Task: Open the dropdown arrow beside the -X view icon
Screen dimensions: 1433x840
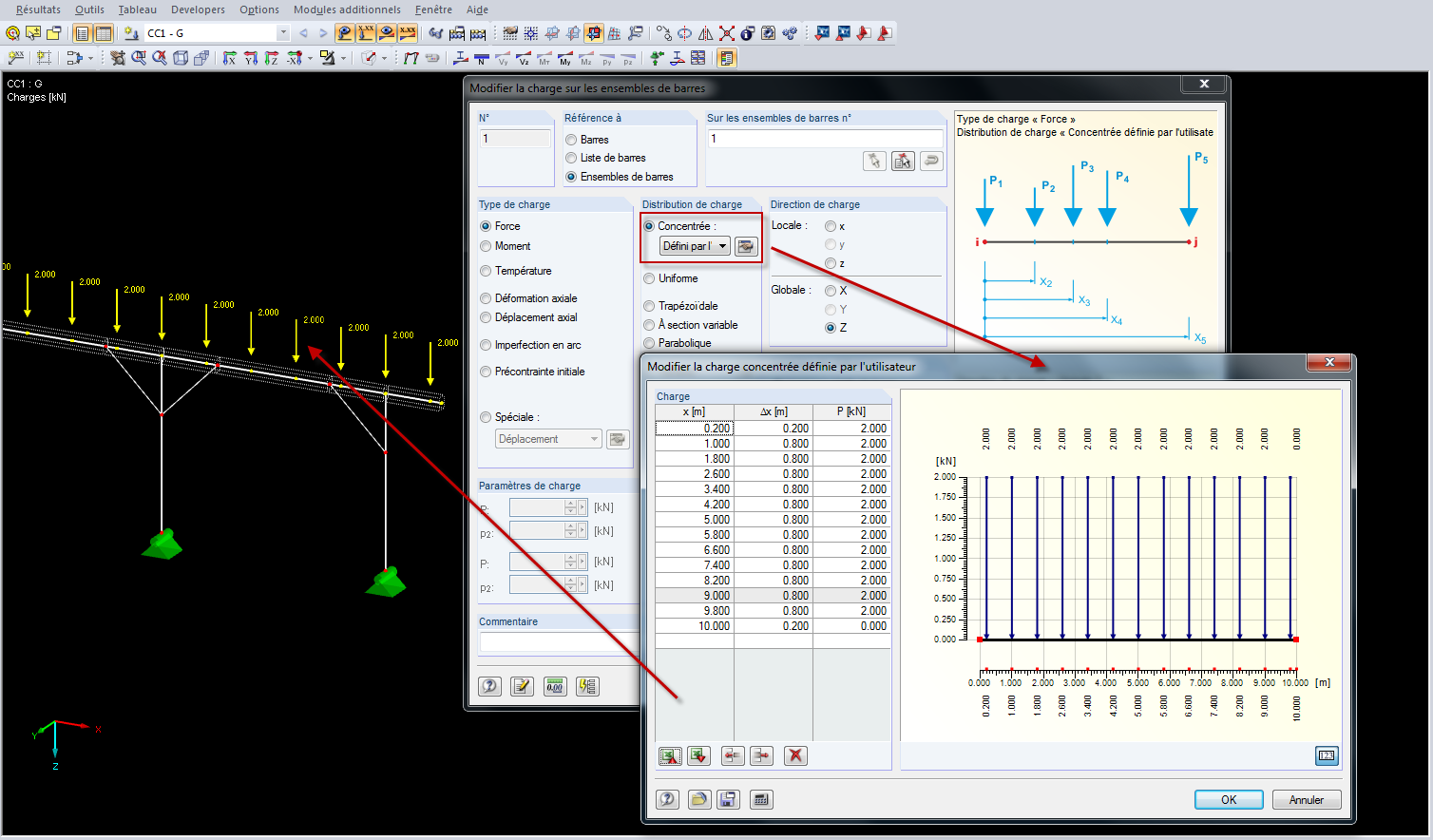Action: click(310, 58)
